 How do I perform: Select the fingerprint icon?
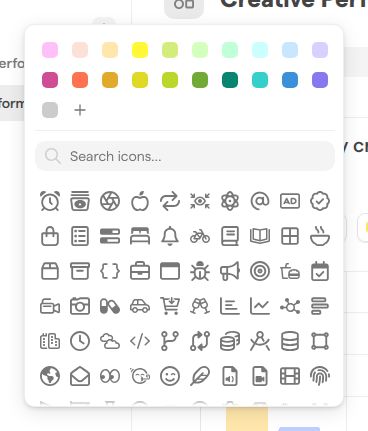320,376
